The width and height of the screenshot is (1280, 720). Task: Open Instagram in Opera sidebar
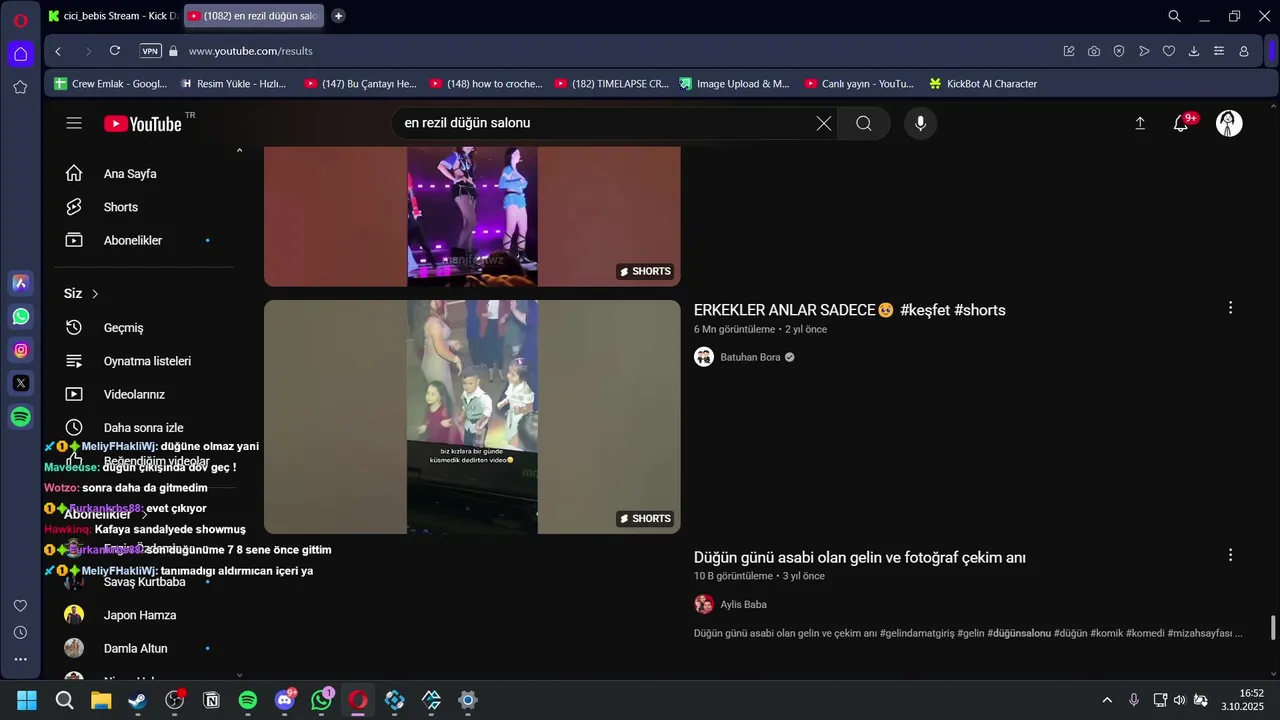tap(21, 350)
